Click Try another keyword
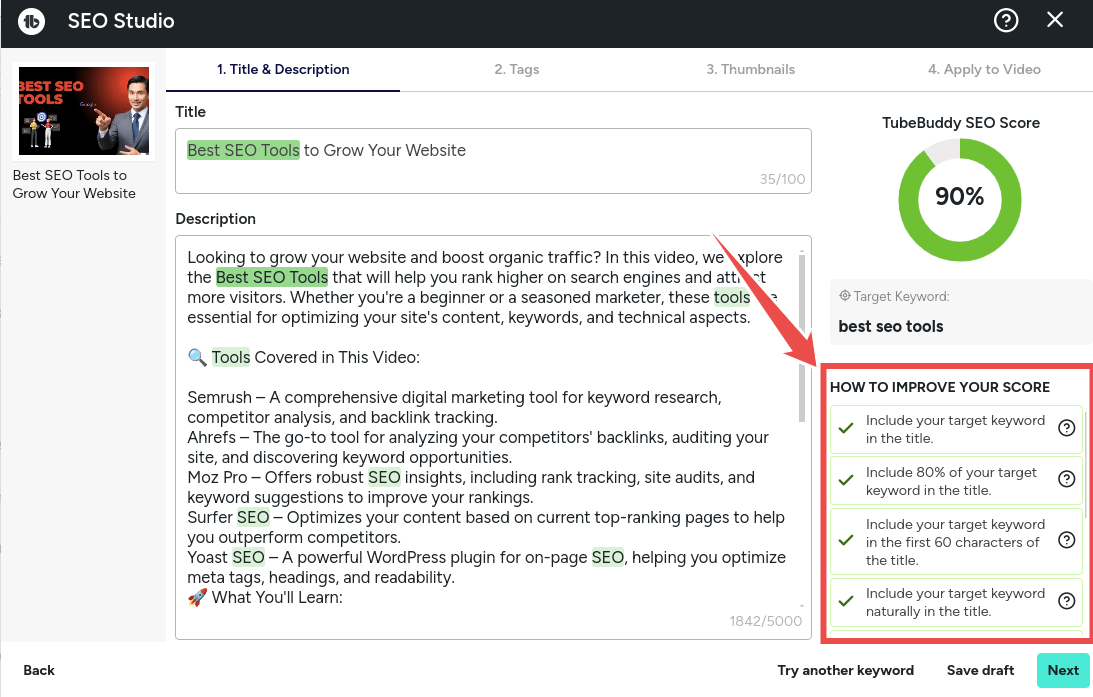 [846, 671]
